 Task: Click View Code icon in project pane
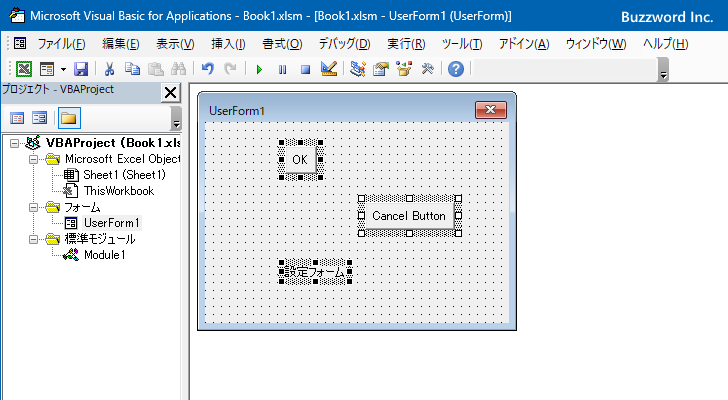coord(17,118)
